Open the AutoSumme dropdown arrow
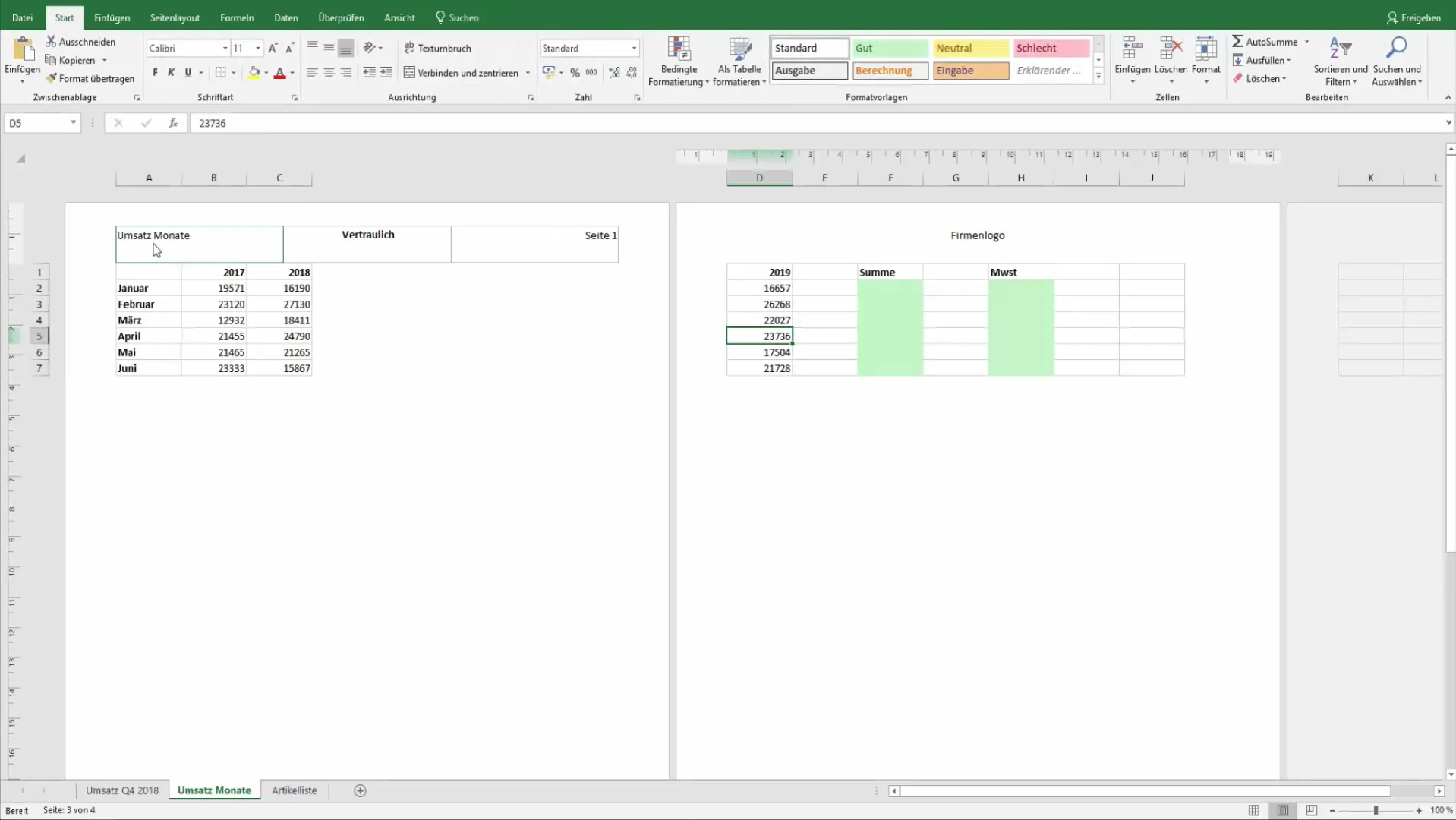Viewport: 1456px width, 820px height. pos(1306,42)
